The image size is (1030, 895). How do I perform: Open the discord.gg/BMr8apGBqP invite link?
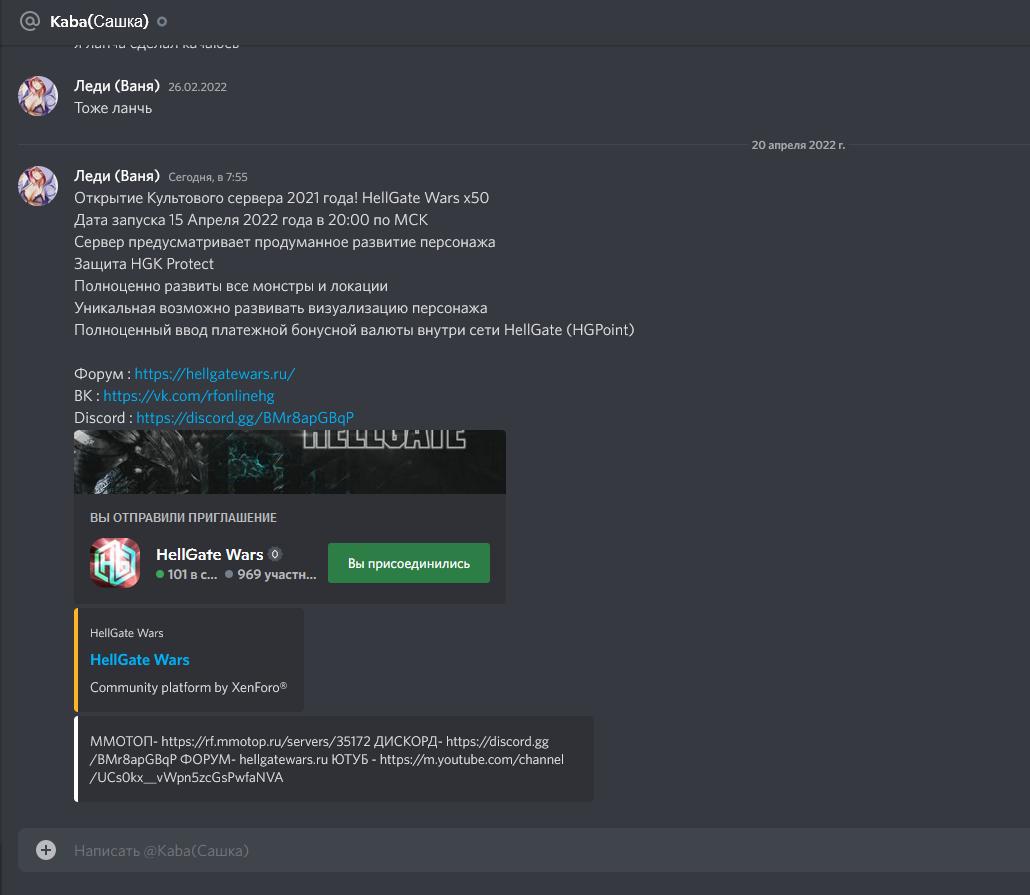[245, 418]
